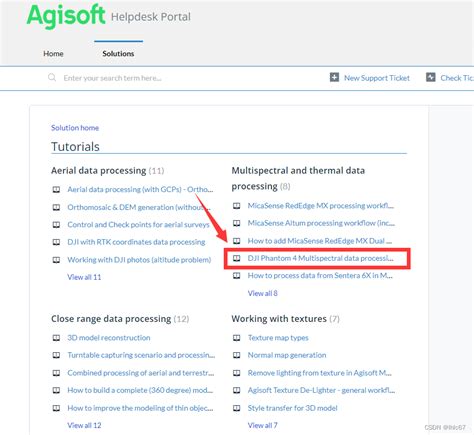Click the book icon beside 3D model reconstruction

click(x=56, y=338)
